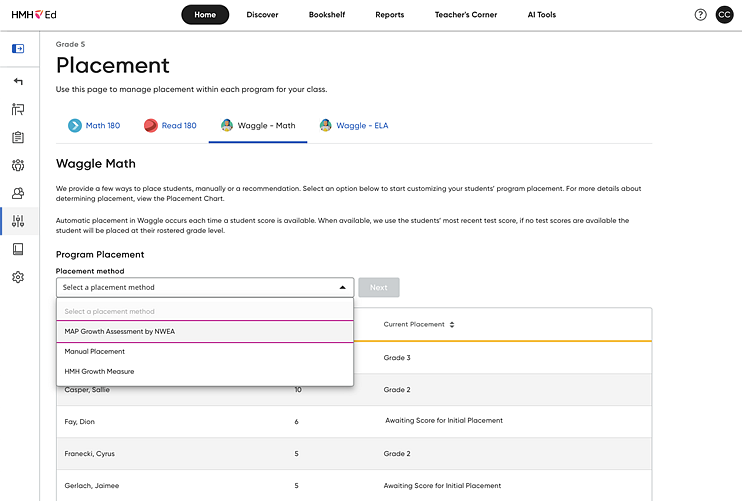The image size is (742, 501).
Task: Select student name Gerlach, Jaimee
Action: click(92, 485)
